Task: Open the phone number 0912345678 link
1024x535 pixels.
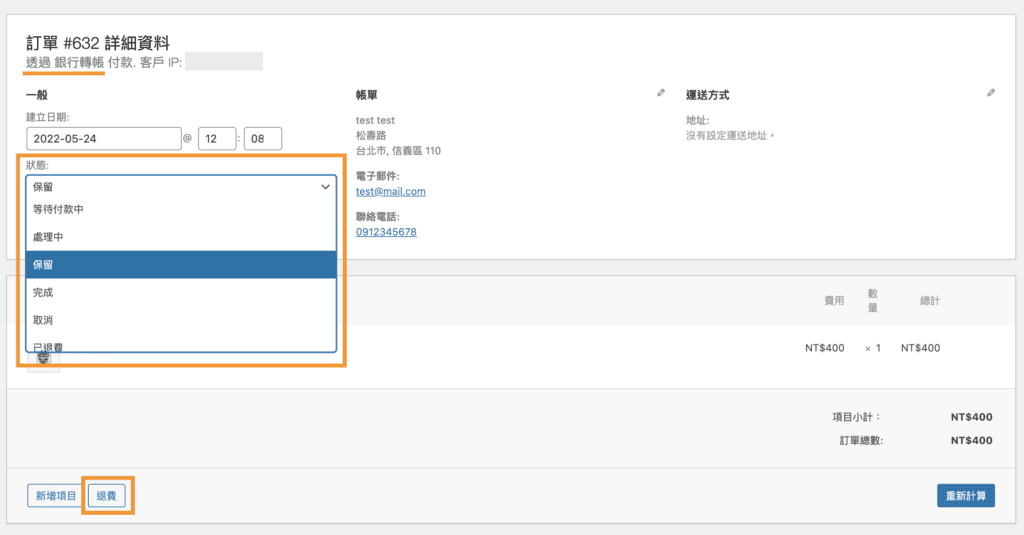Action: click(x=386, y=232)
